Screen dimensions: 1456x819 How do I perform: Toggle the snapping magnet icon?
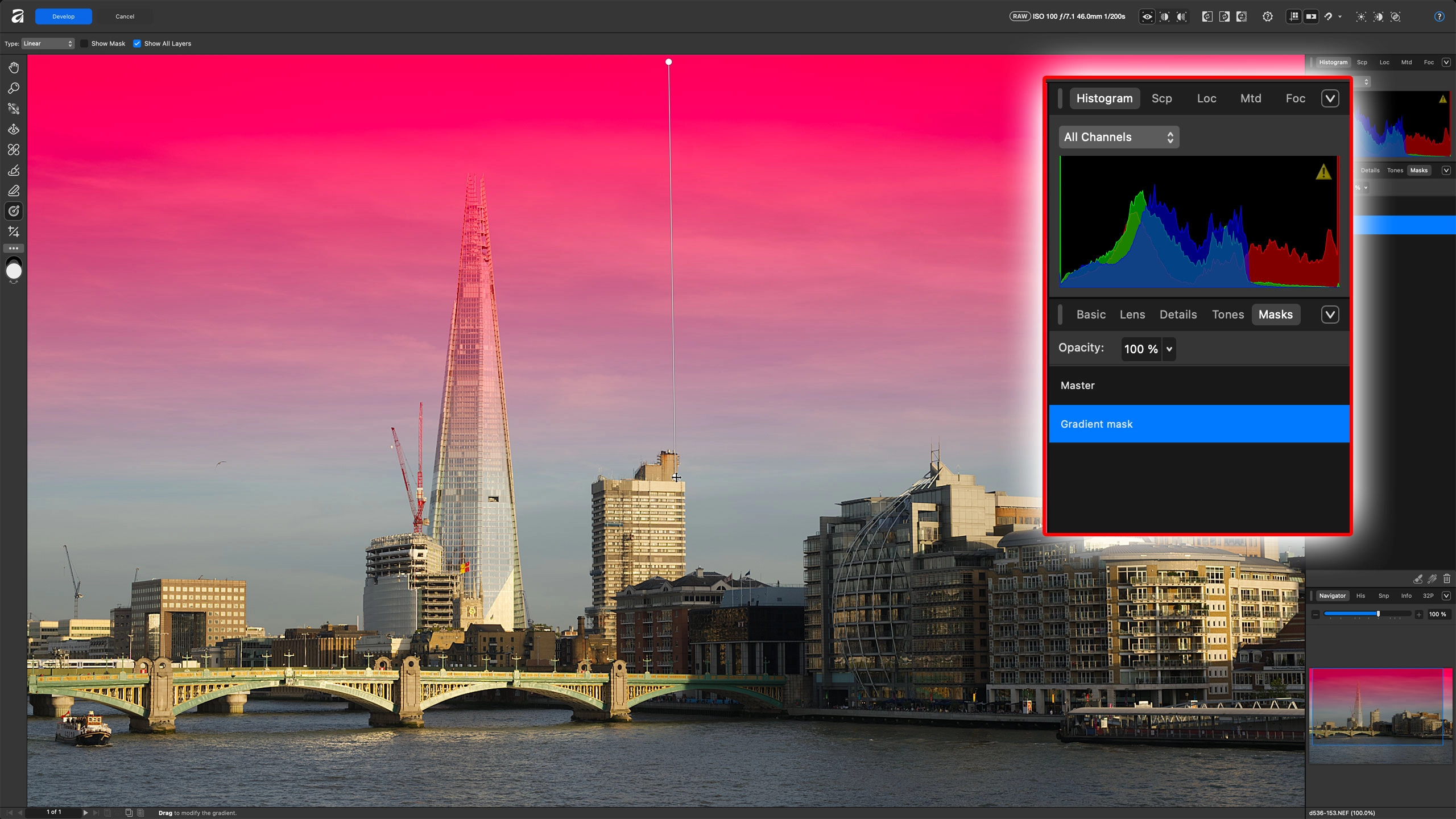coord(1329,16)
